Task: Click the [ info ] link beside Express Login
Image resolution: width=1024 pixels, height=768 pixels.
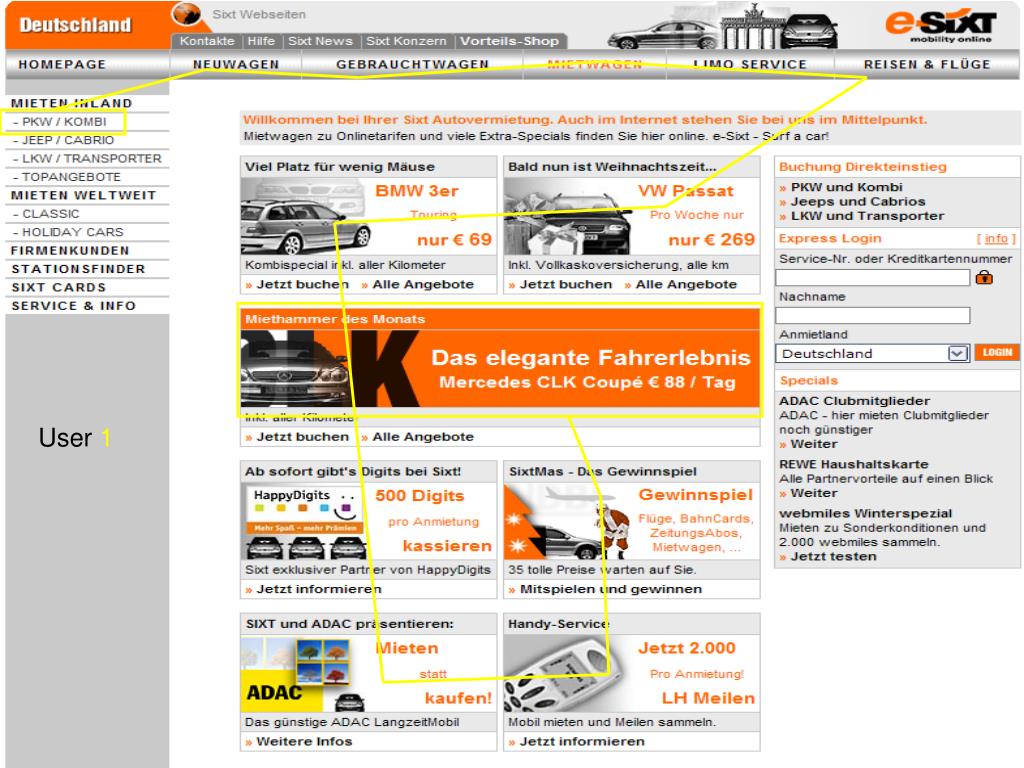Action: [x=996, y=239]
